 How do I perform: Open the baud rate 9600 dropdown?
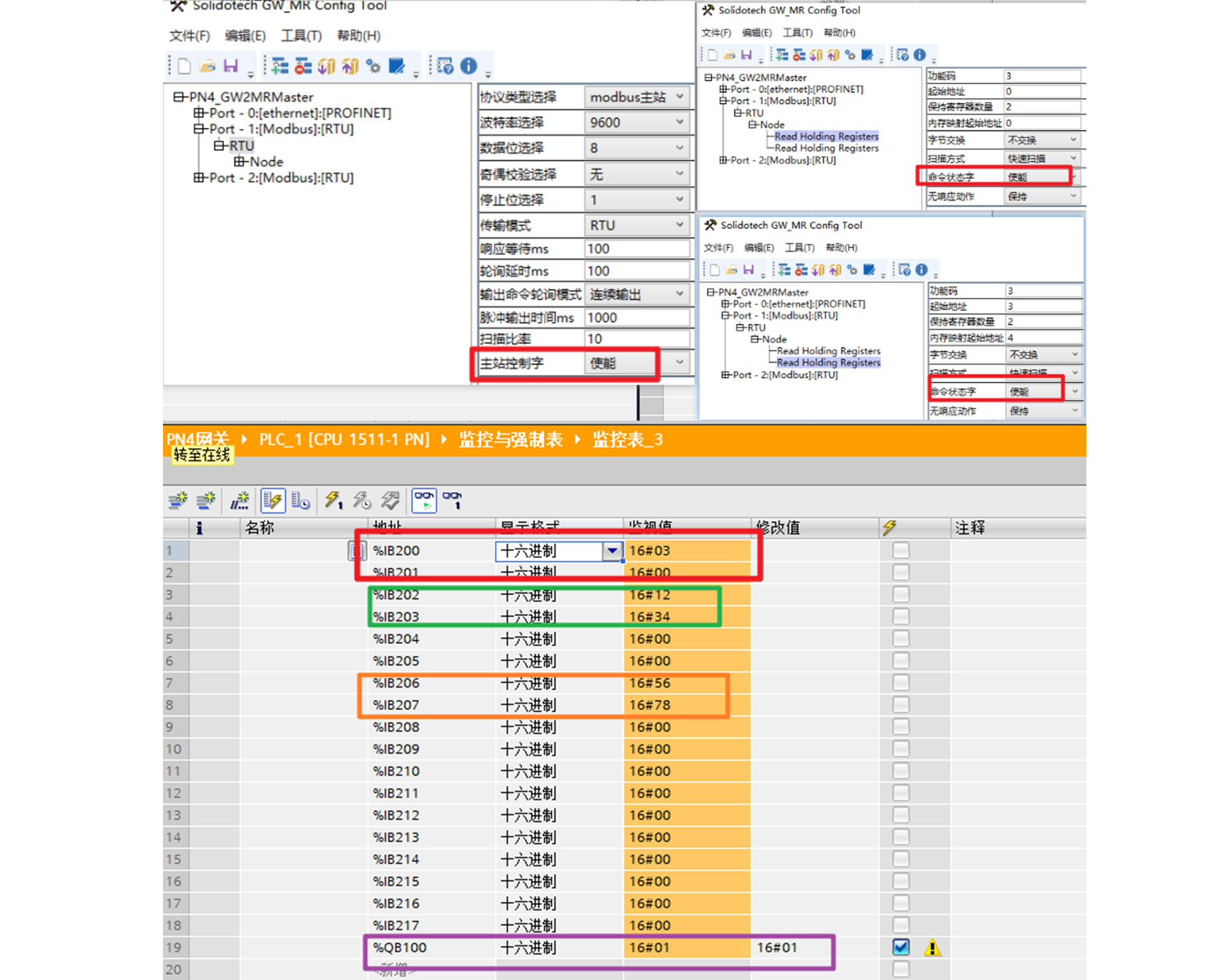[x=637, y=122]
